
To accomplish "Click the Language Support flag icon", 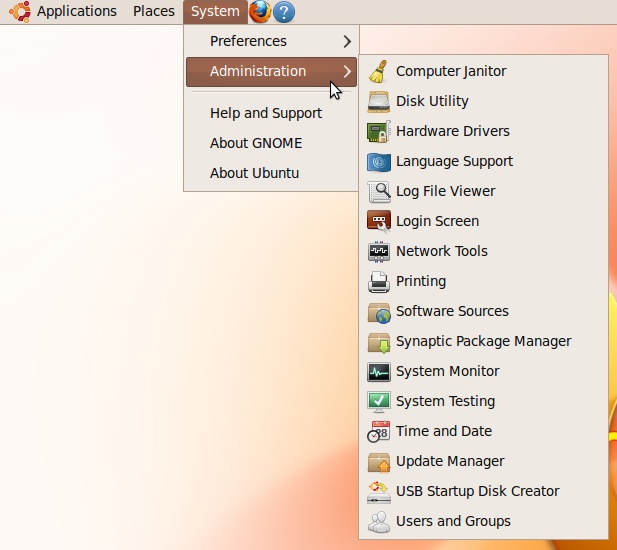I will [379, 162].
